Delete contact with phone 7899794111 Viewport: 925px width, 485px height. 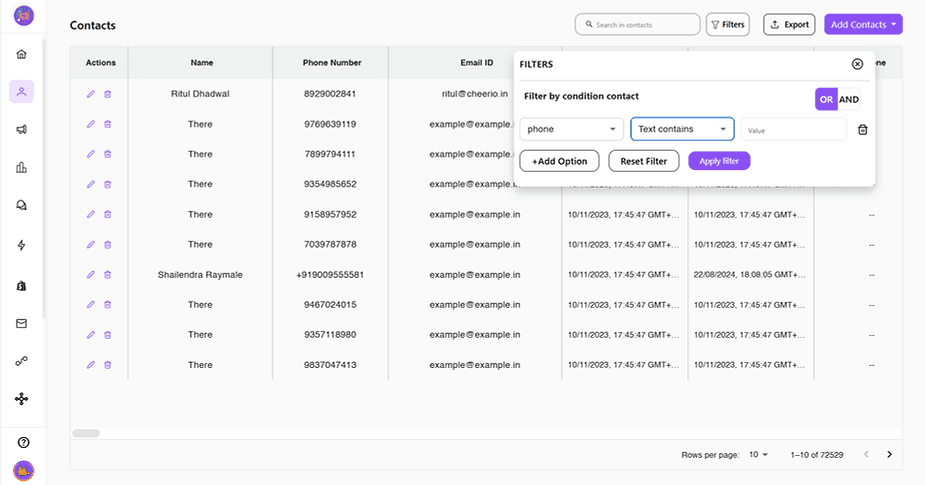tap(107, 154)
